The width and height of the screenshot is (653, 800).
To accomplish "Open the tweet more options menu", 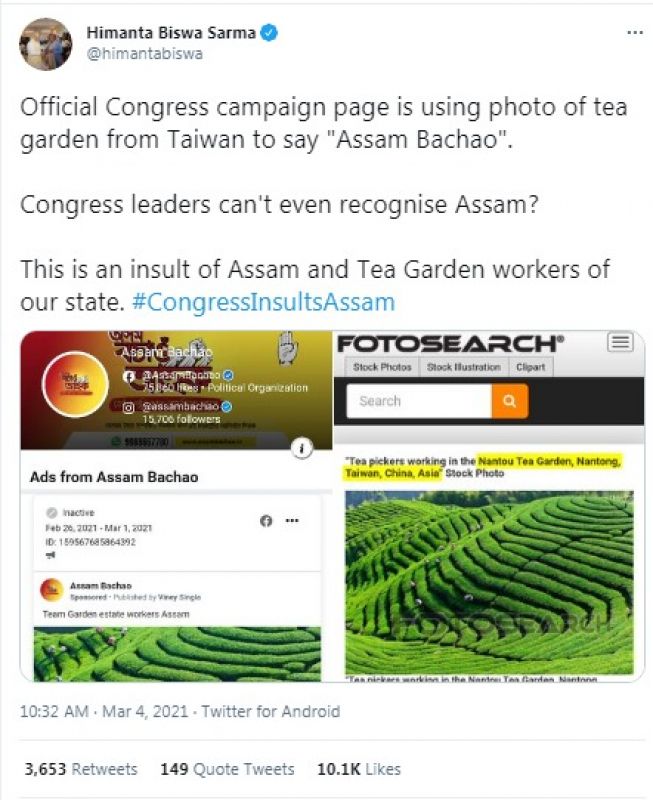I will pyautogui.click(x=635, y=33).
